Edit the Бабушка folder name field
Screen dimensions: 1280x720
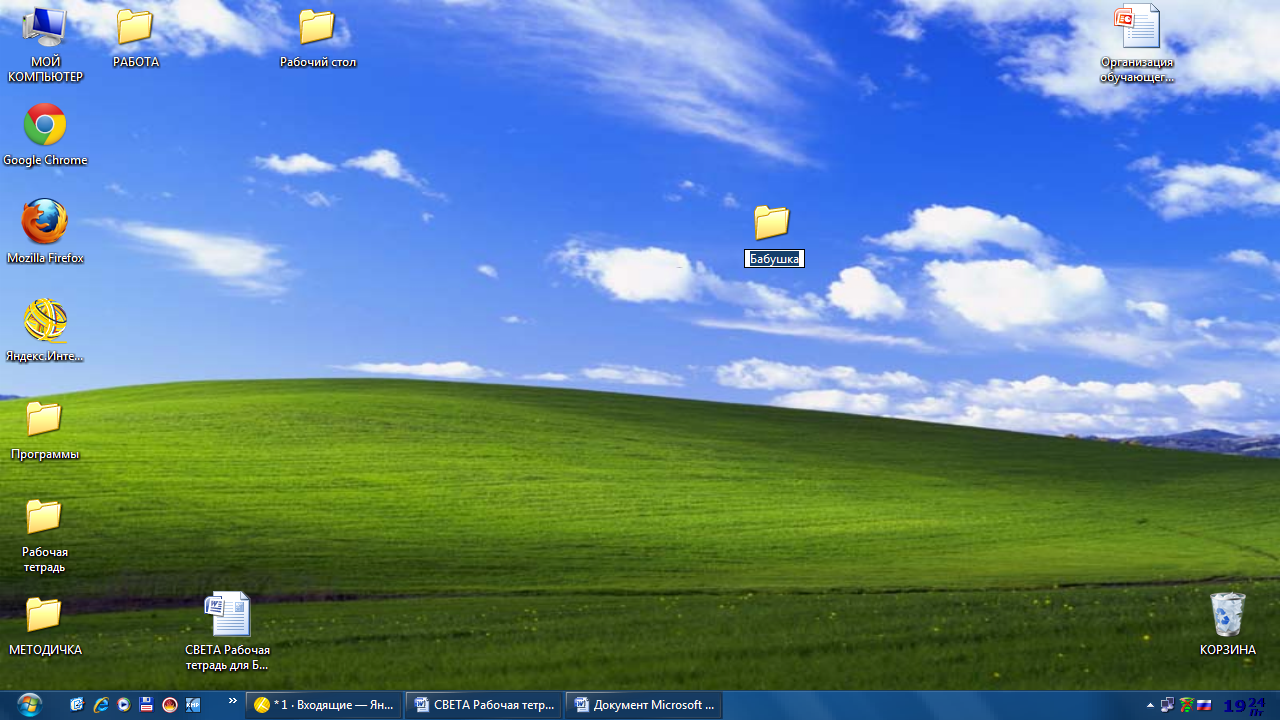(775, 259)
